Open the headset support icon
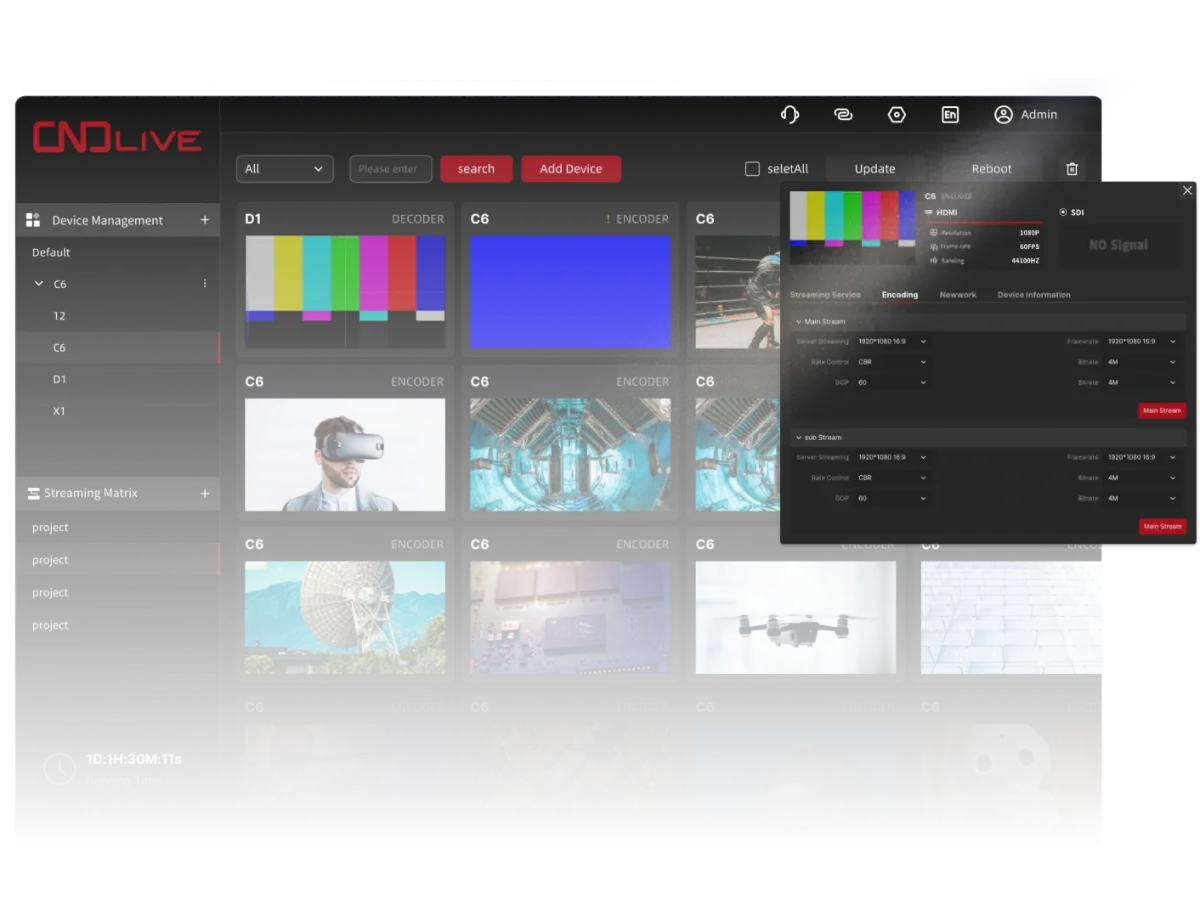Screen dimensions: 1200x899 point(789,114)
